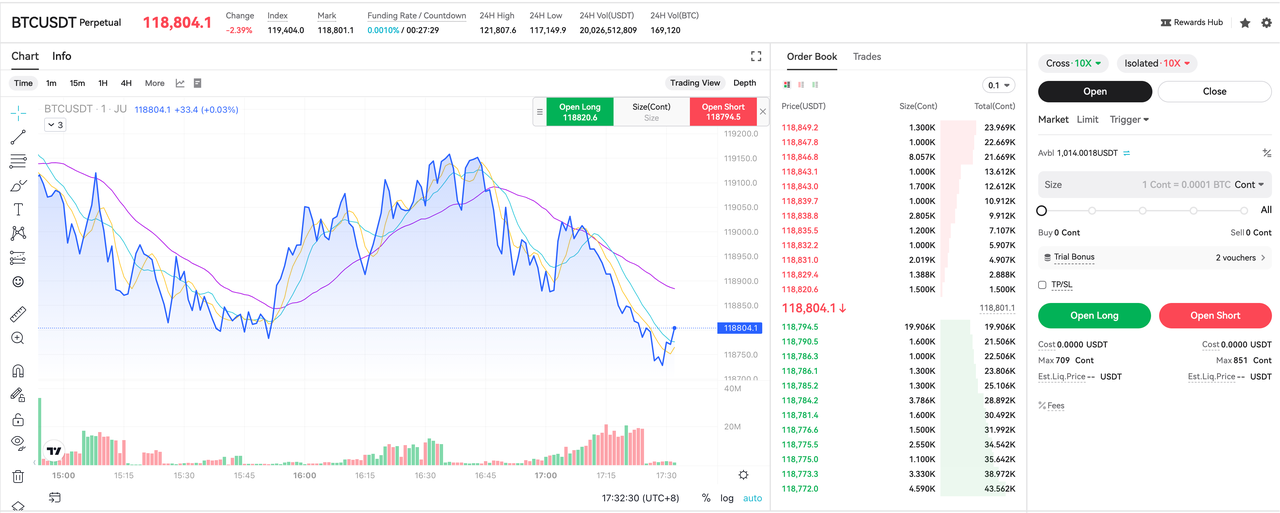This screenshot has width=1280, height=513.
Task: Open the 0.1 price grouping dropdown
Action: coord(998,85)
